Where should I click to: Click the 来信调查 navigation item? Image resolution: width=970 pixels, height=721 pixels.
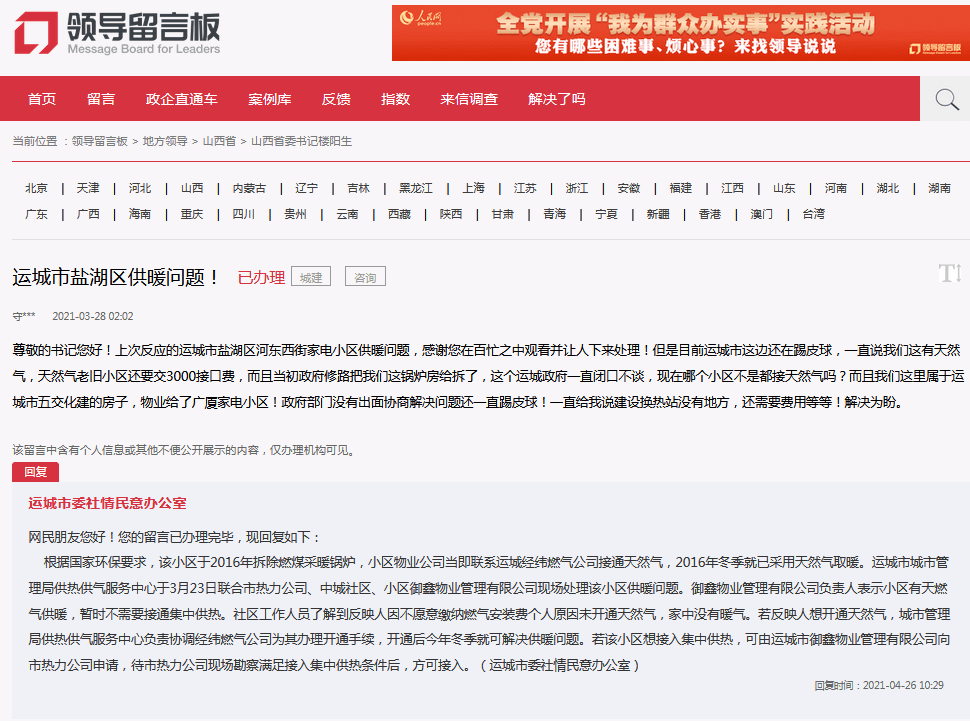coord(469,99)
